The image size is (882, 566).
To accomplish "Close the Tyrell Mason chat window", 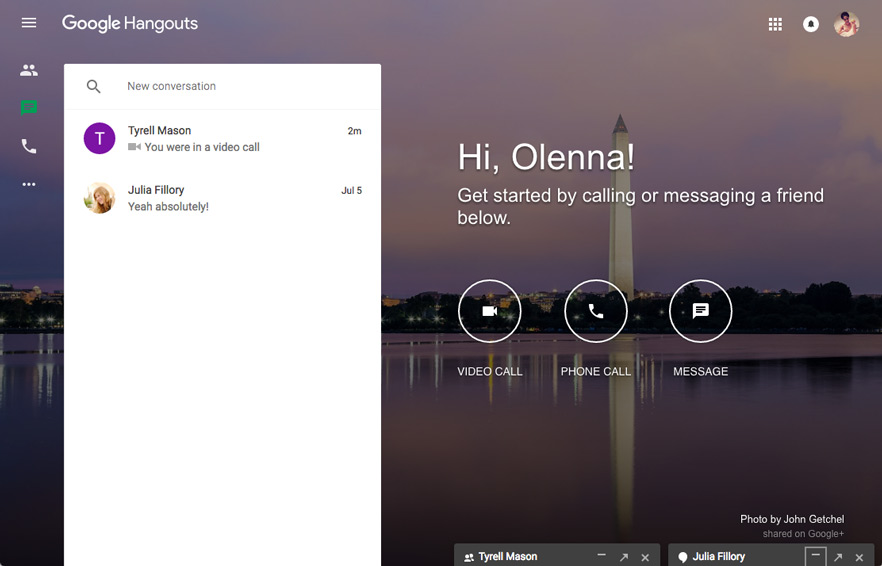I will click(645, 558).
